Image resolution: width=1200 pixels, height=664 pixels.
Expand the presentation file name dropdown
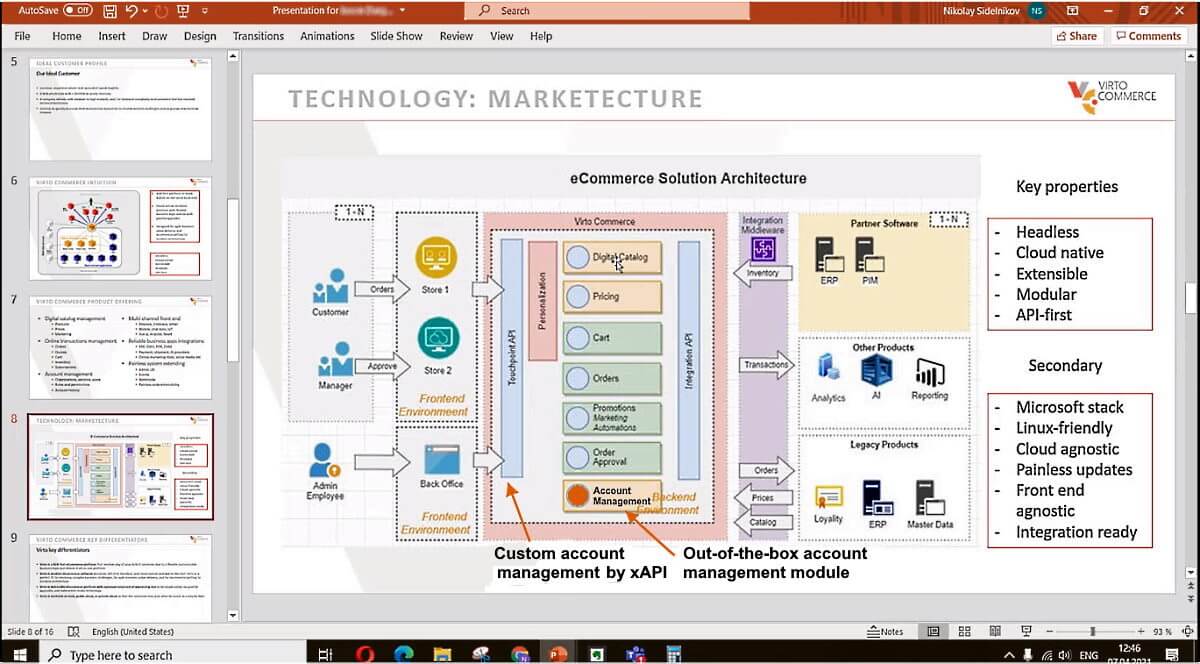pyautogui.click(x=402, y=11)
